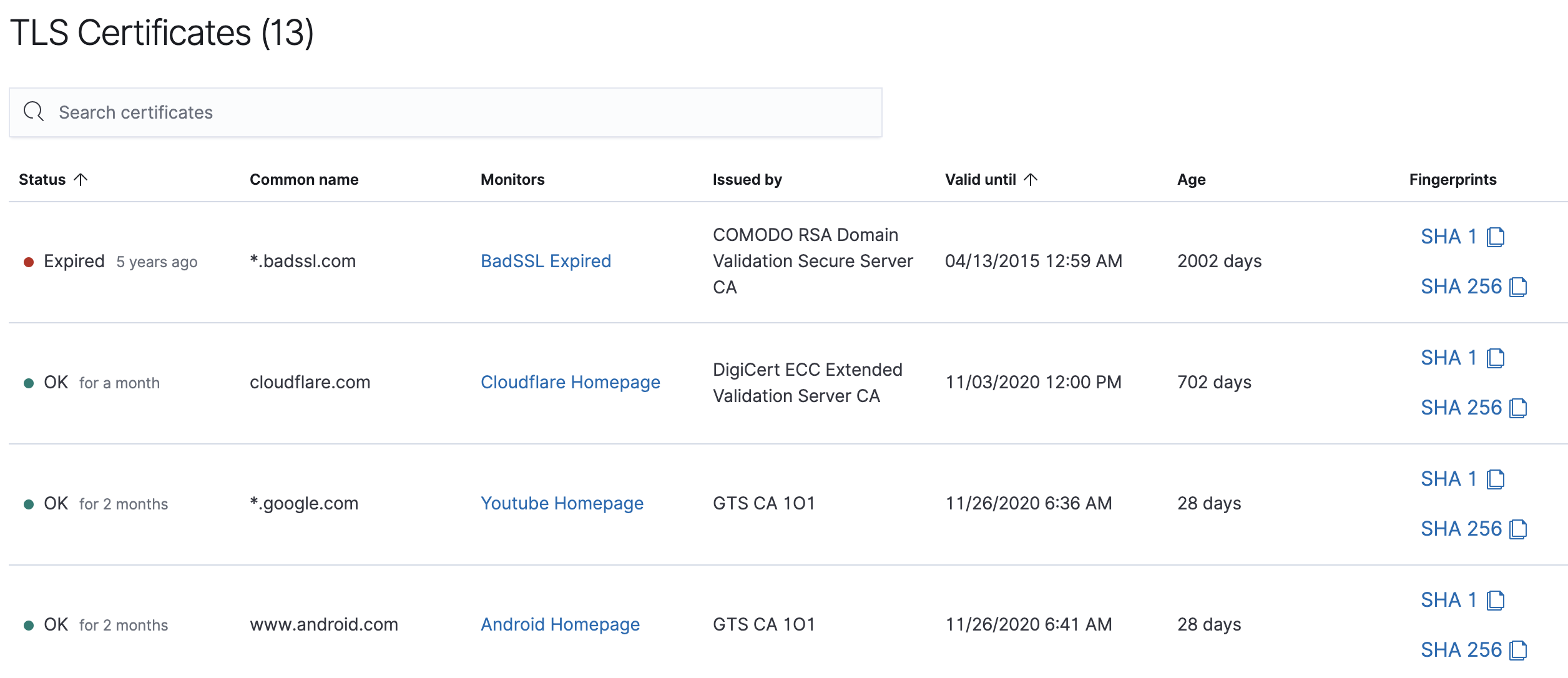
Task: Copy SHA 1 fingerprint for www.android.com
Action: point(1496,599)
